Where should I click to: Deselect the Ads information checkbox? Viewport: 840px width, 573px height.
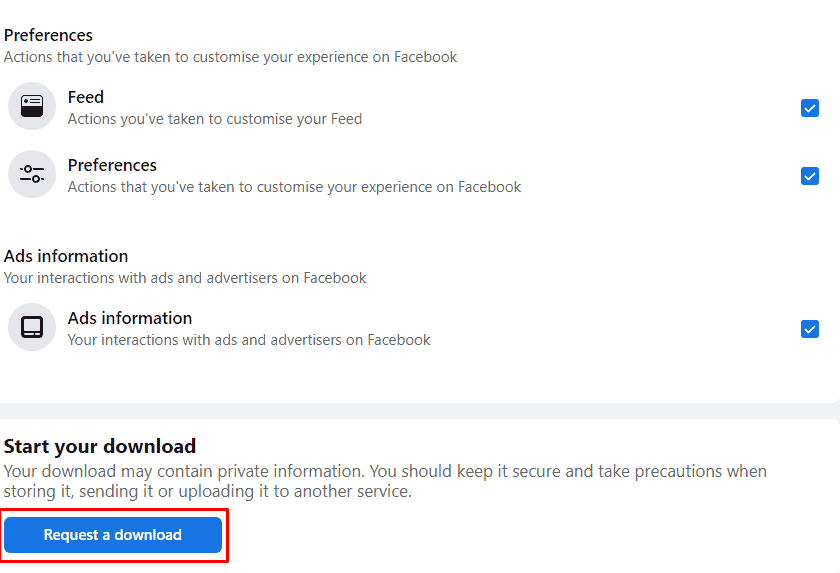pyautogui.click(x=809, y=329)
